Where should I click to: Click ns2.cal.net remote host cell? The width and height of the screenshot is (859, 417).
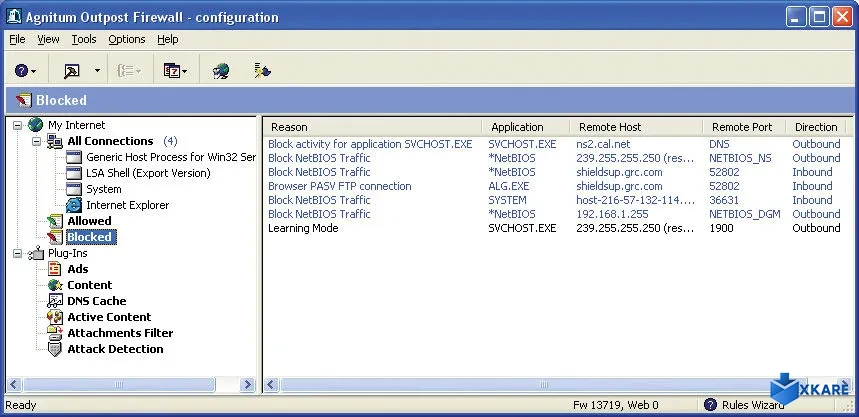(x=603, y=144)
